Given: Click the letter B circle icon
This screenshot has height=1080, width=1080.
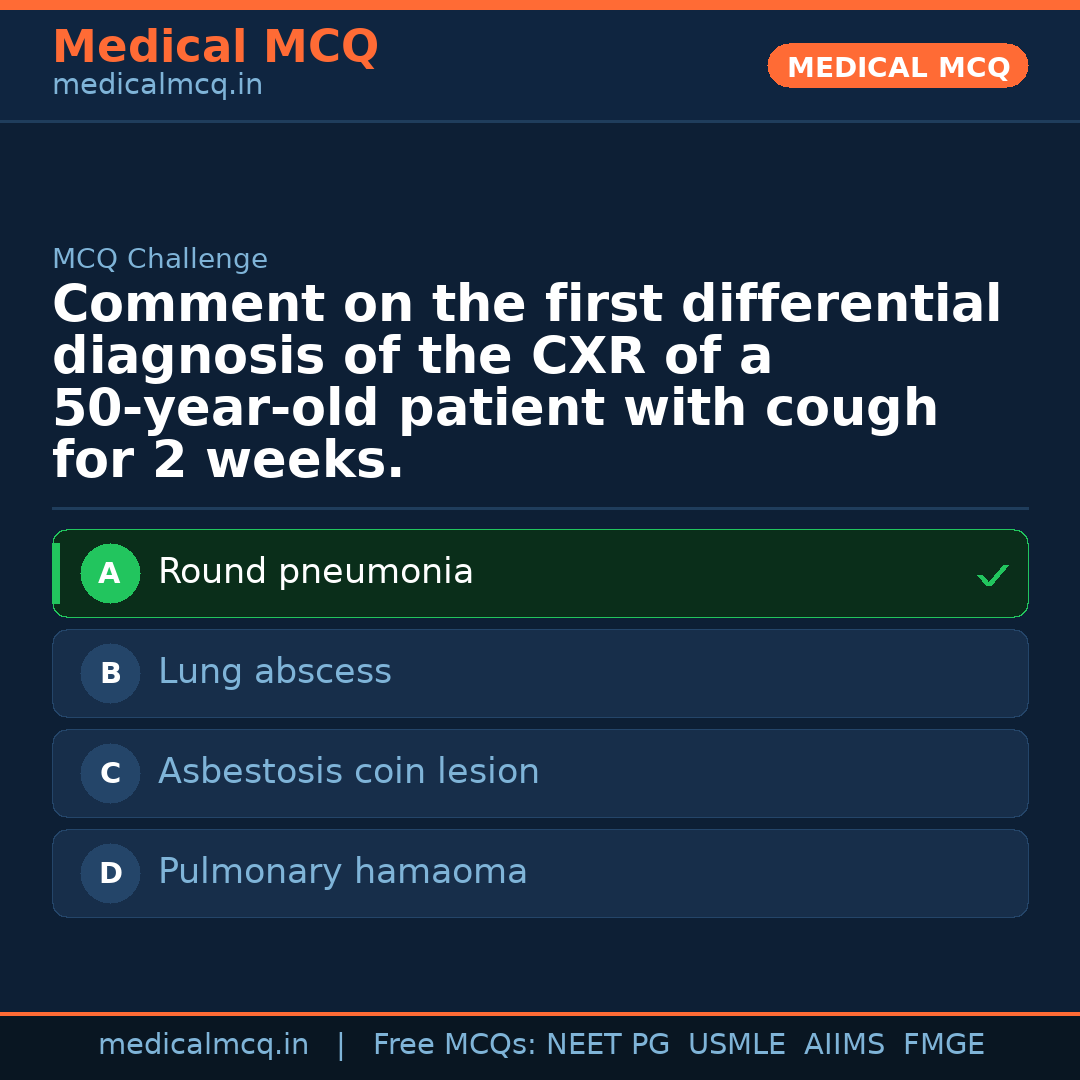Looking at the screenshot, I should pos(110,674).
